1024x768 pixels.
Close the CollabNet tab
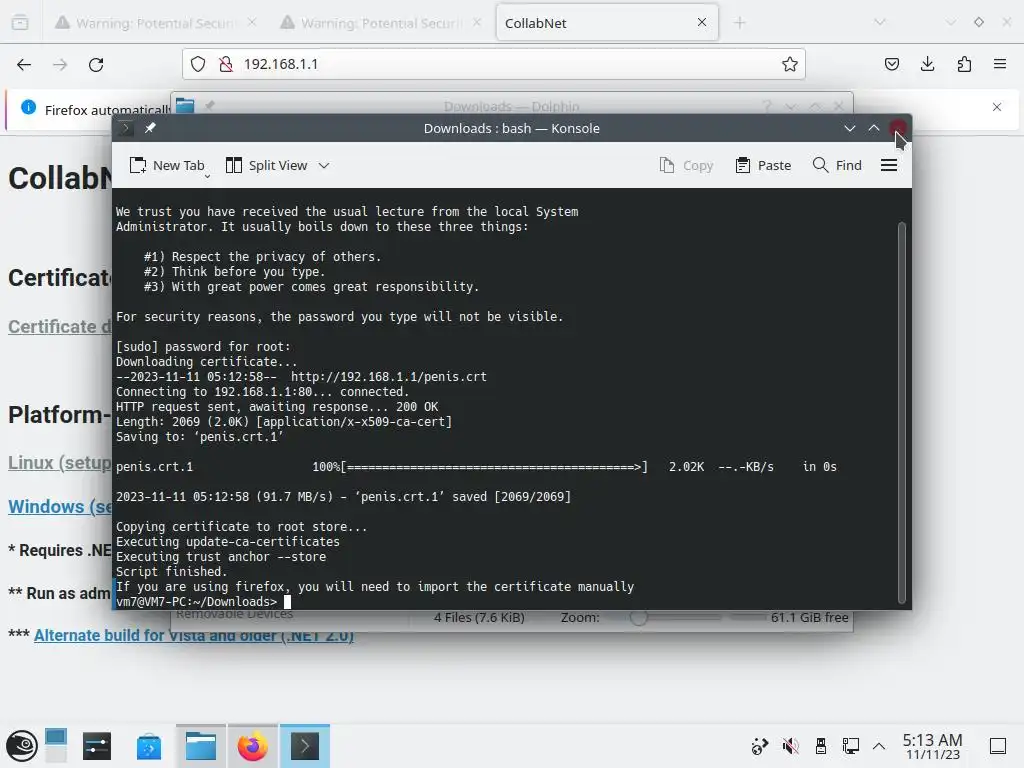coord(701,22)
